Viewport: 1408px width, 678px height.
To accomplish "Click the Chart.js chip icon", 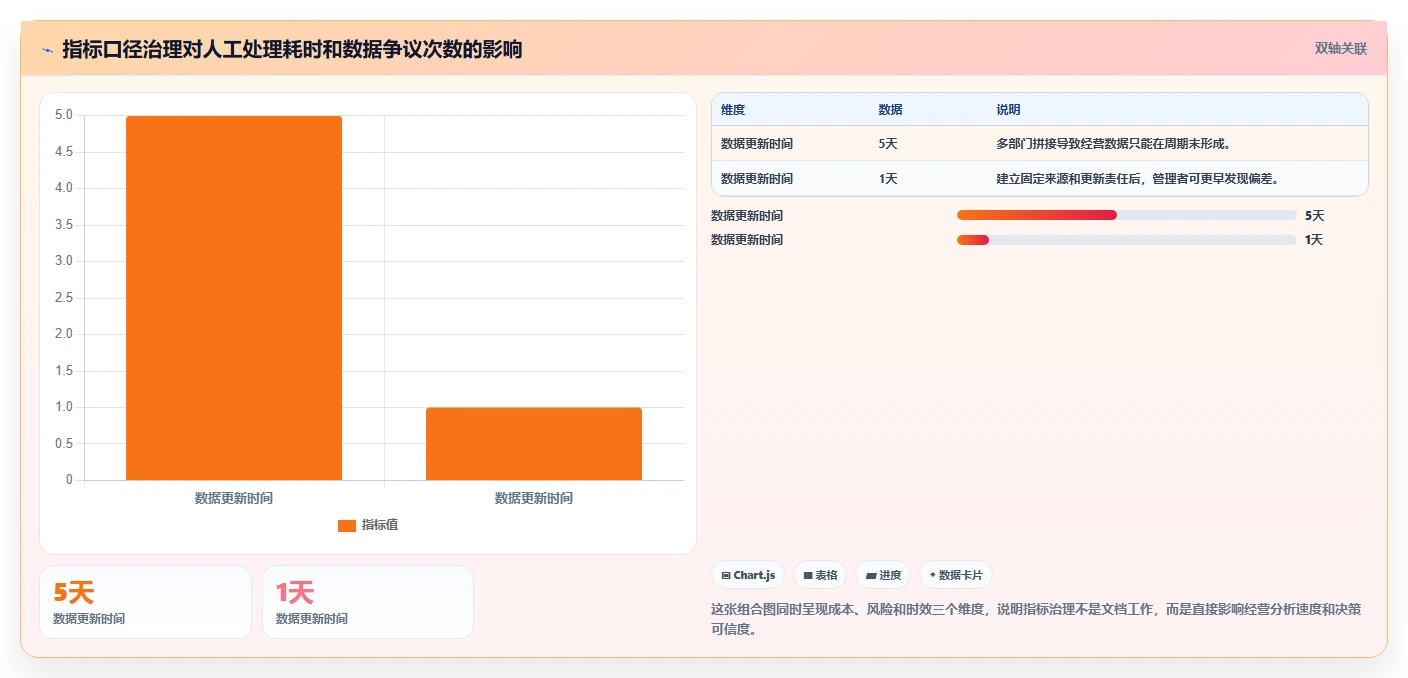I will point(726,576).
